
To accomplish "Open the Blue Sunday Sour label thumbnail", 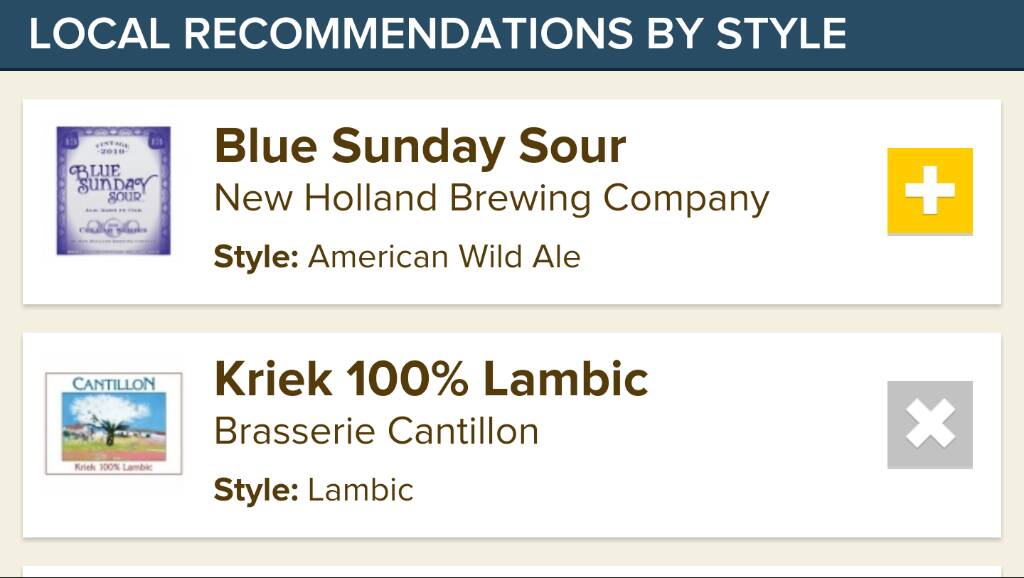I will click(114, 191).
